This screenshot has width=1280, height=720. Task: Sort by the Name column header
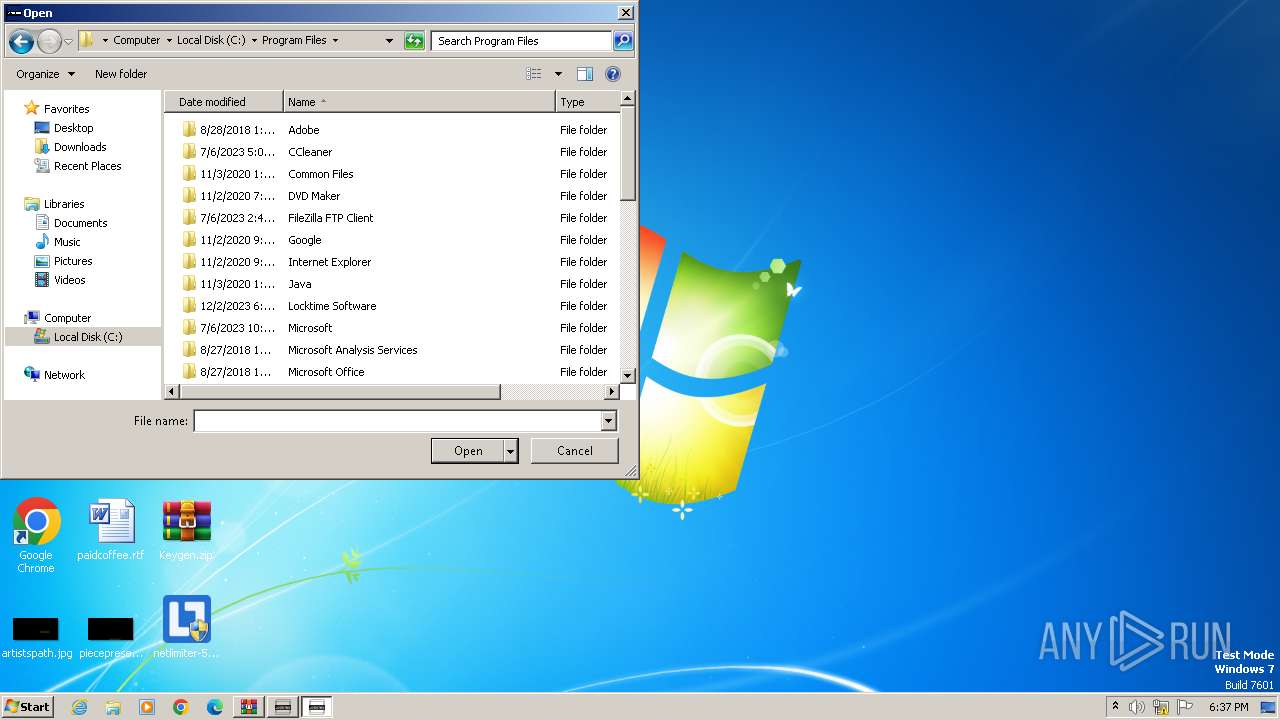(x=419, y=102)
